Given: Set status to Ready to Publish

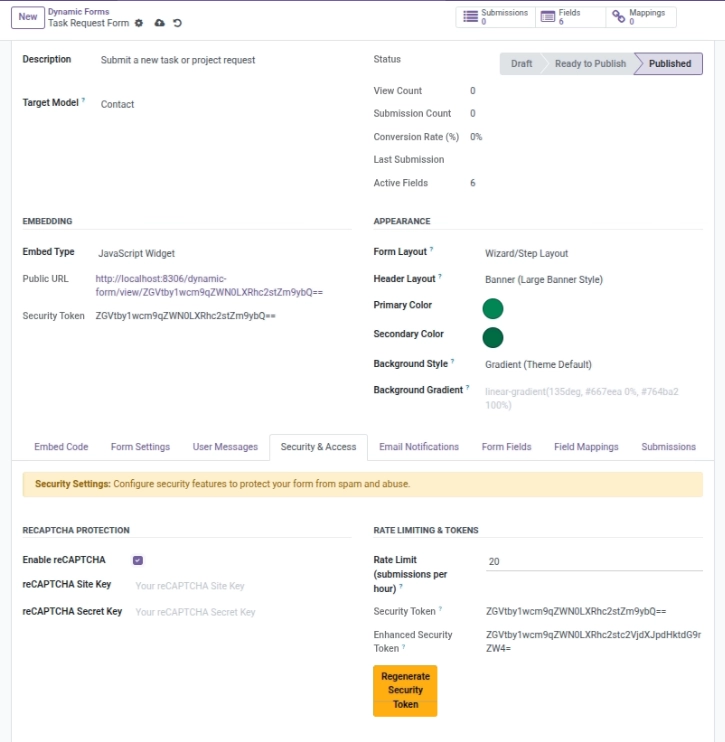Looking at the screenshot, I should tap(590, 63).
